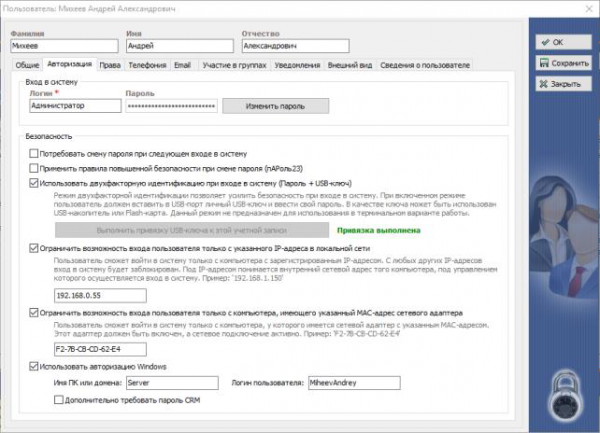600x433 pixels.
Task: Disable two-factor USB-key authentication checkbox
Action: tap(36, 184)
